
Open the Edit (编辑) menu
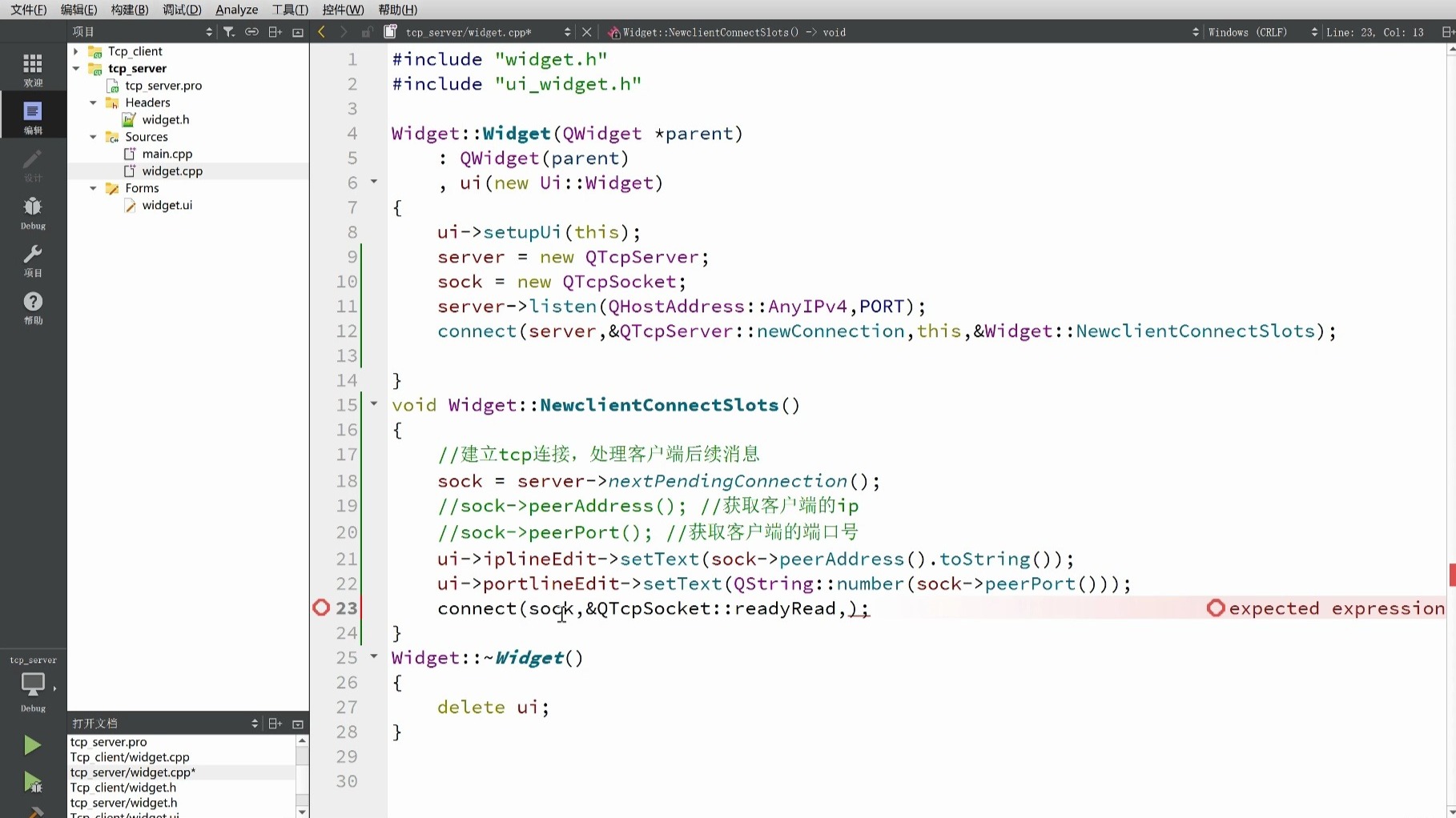[x=78, y=10]
